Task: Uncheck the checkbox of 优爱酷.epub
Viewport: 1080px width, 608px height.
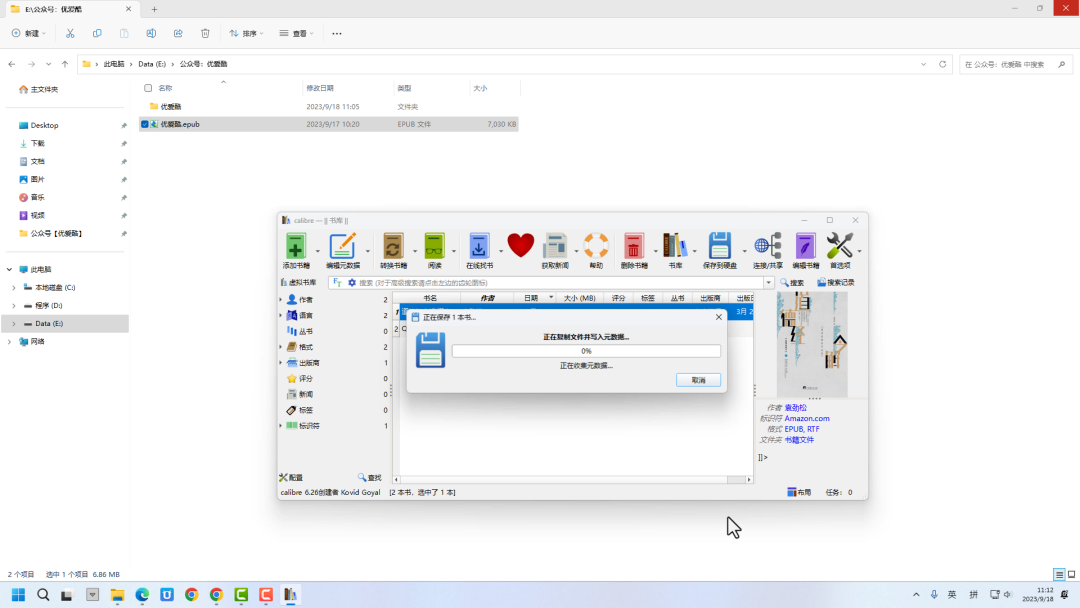Action: point(145,124)
